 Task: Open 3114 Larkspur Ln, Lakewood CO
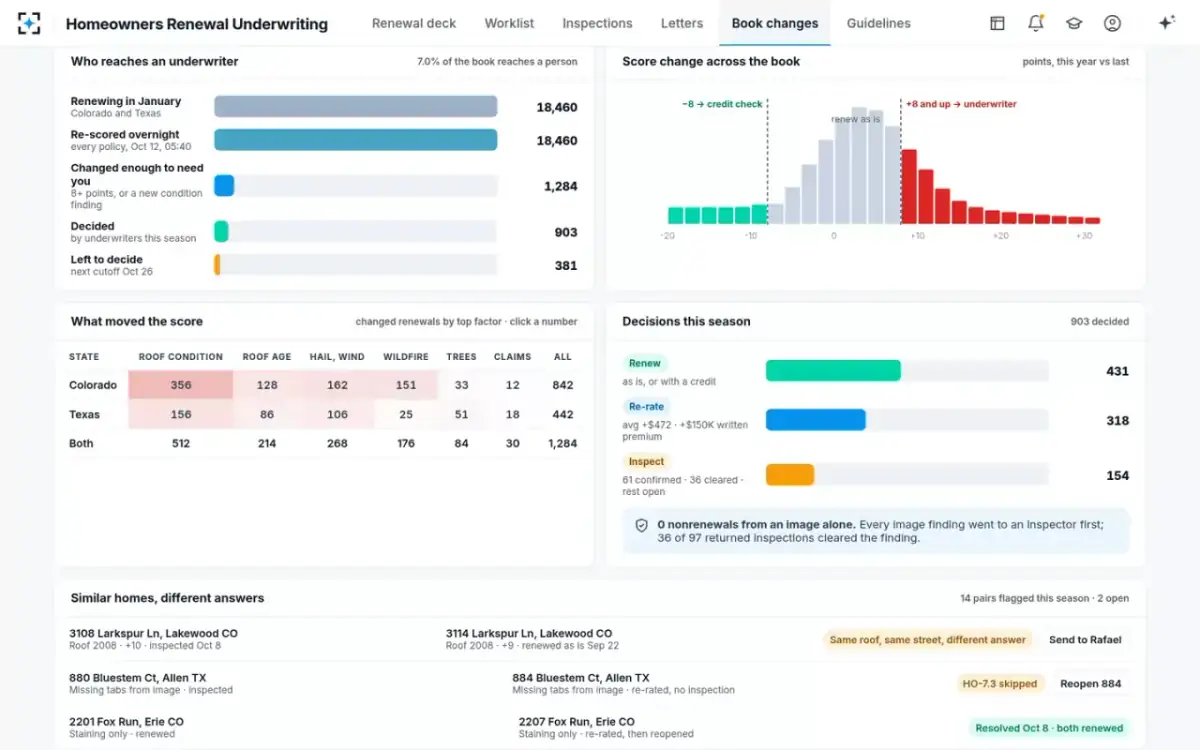pyautogui.click(x=529, y=633)
